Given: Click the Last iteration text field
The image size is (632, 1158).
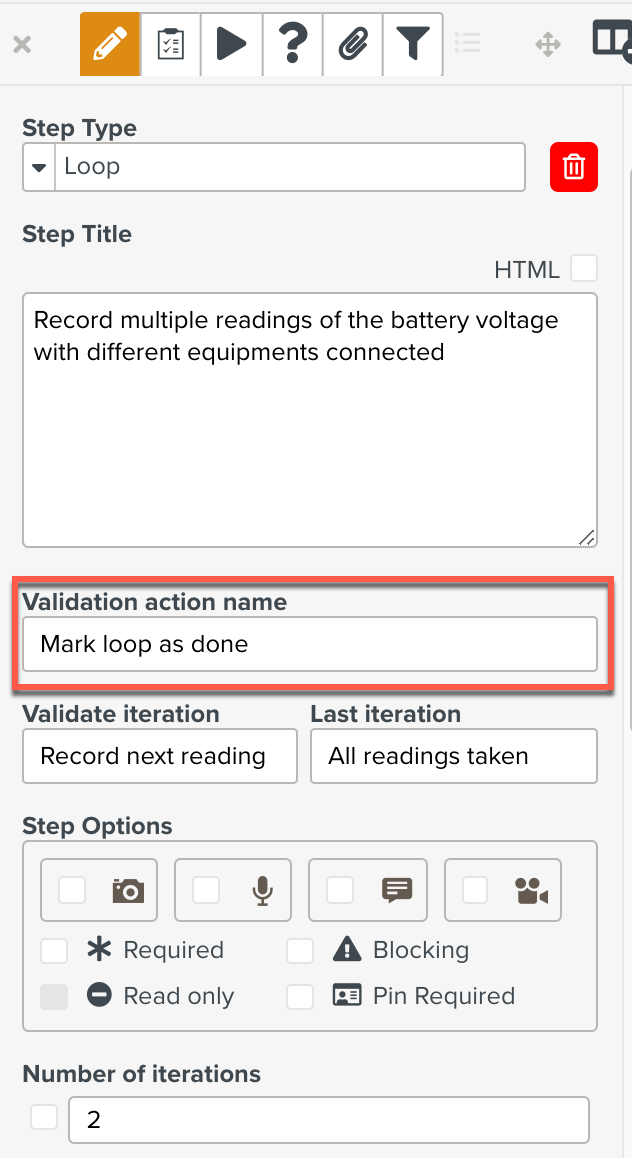Looking at the screenshot, I should pos(454,756).
